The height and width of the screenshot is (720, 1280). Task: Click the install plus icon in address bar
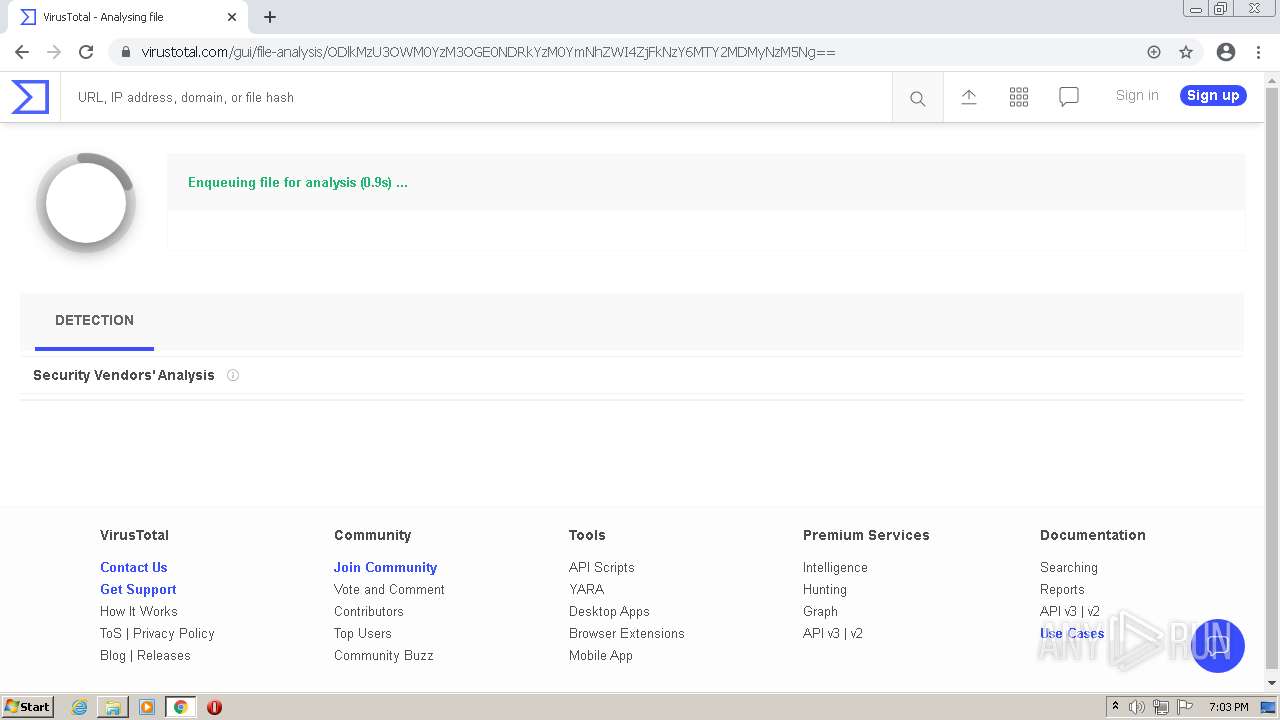1154,52
